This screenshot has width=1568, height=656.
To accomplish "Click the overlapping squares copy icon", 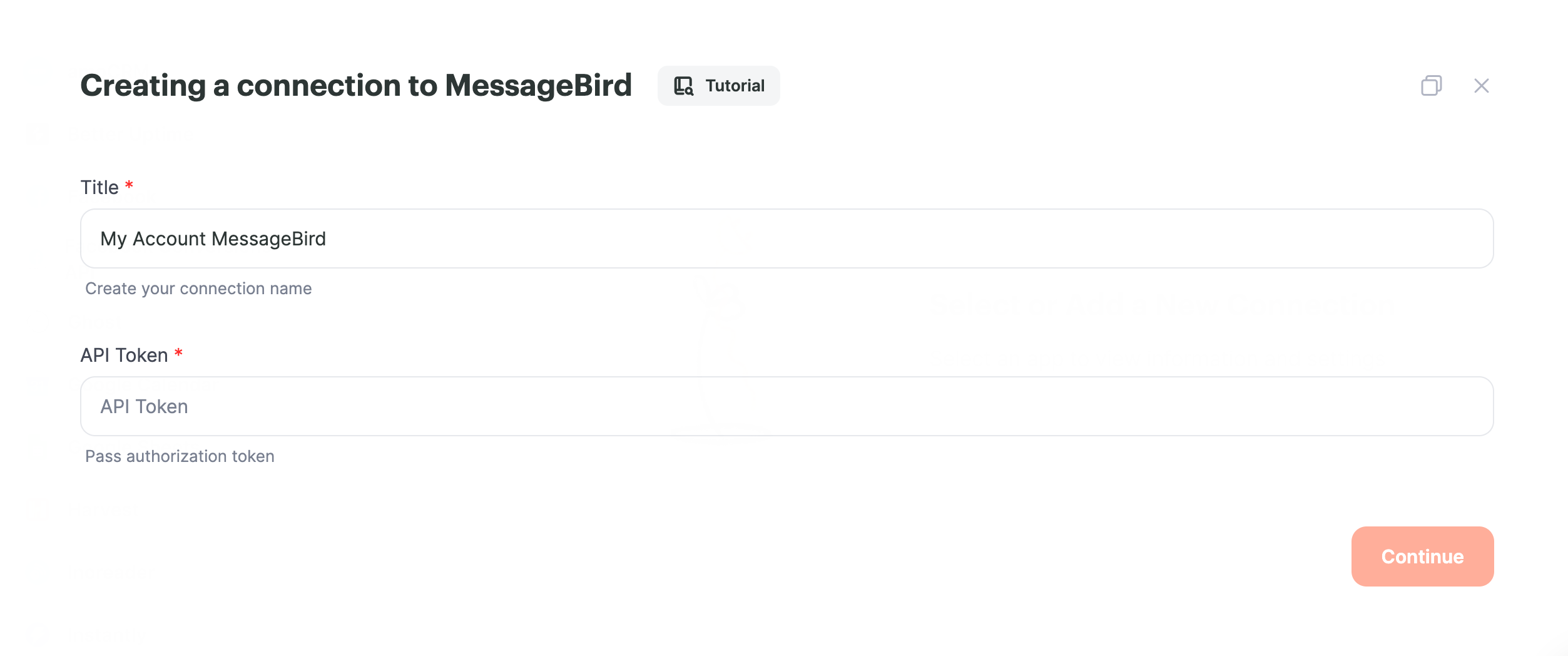I will pos(1431,85).
